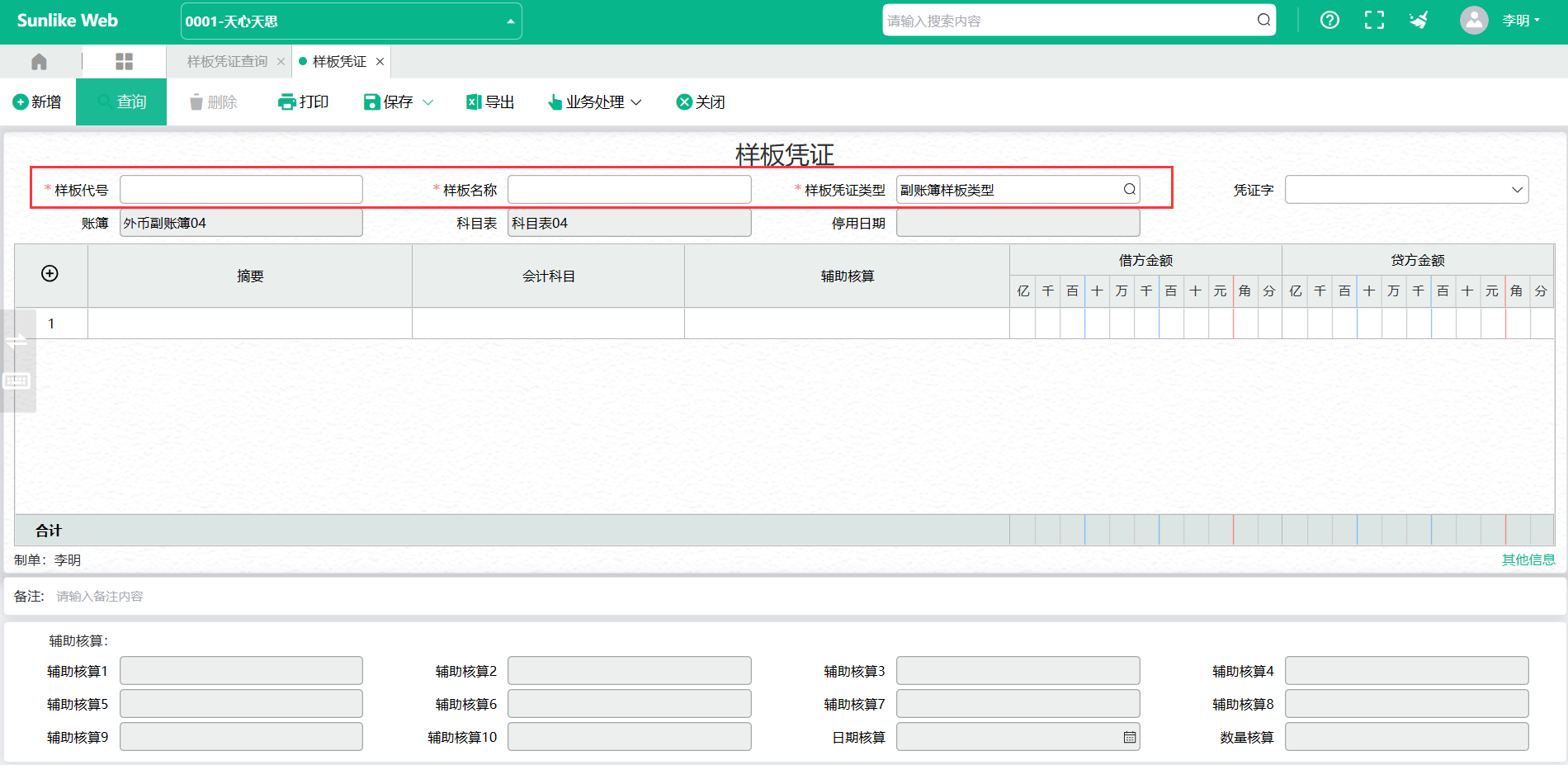Click the 辅助核算6 field
The image size is (1568, 765).
tap(629, 704)
